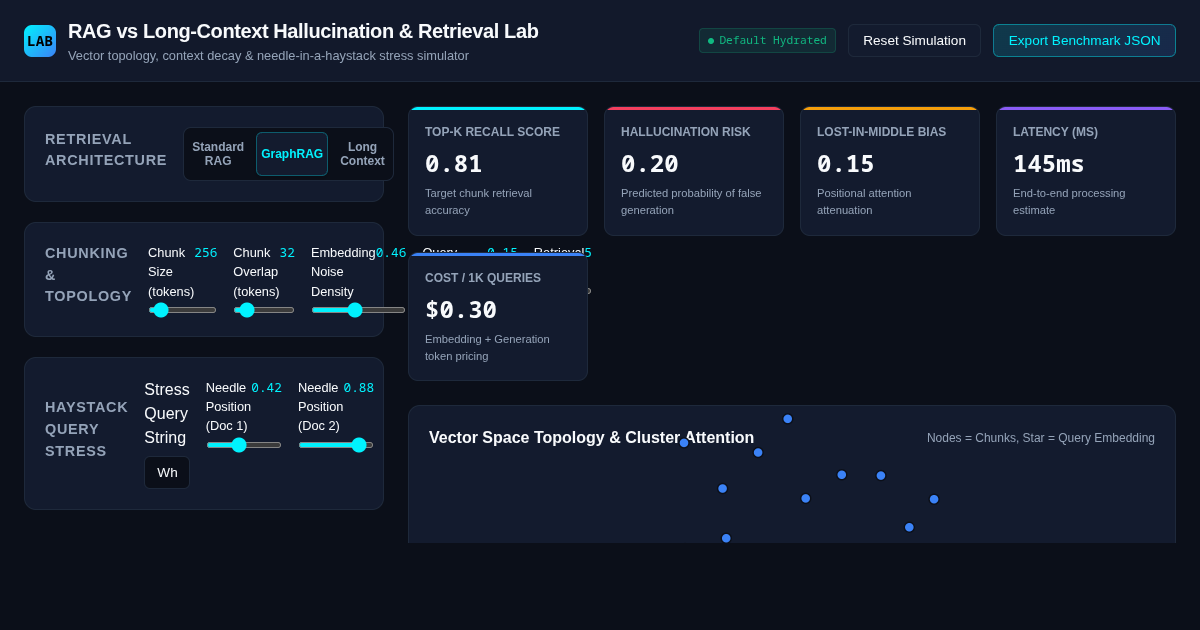
Task: Click the chunk overlap value 32
Action: [287, 253]
